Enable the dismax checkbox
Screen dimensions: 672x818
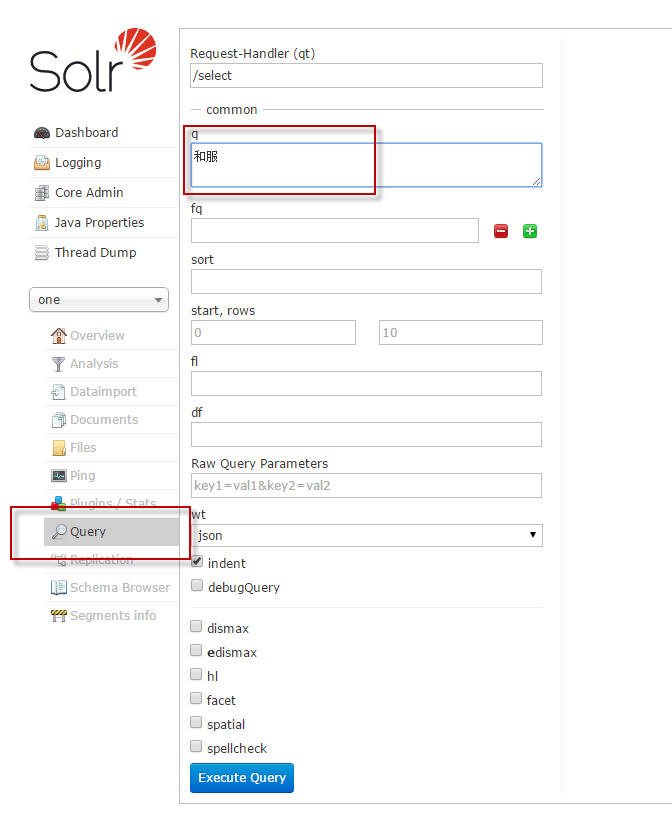[196, 626]
